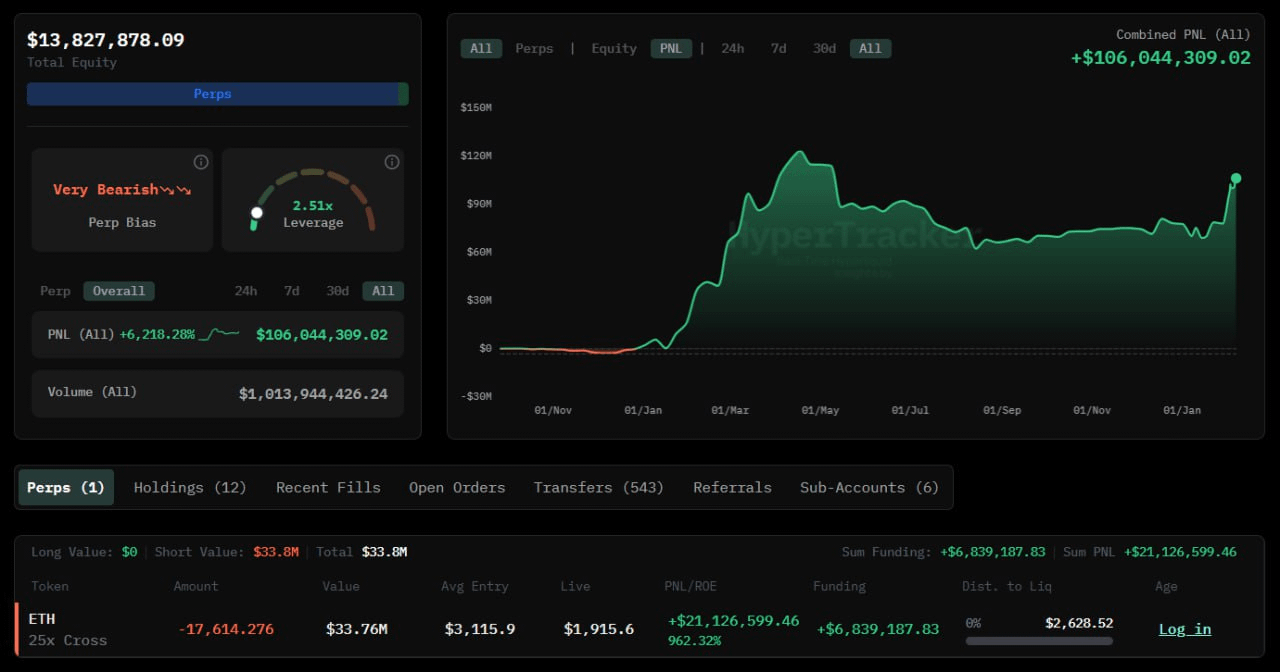1280x672 pixels.
Task: Click the Log in link in Age column
Action: pyautogui.click(x=1184, y=629)
